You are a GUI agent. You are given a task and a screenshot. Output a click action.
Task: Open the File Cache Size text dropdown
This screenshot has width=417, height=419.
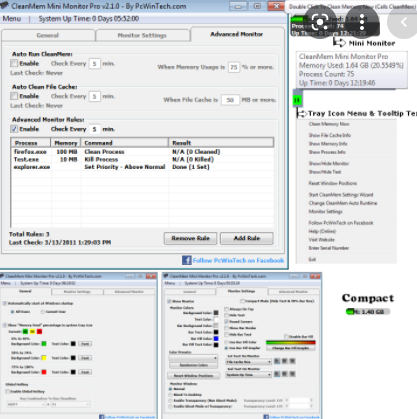tap(249, 362)
